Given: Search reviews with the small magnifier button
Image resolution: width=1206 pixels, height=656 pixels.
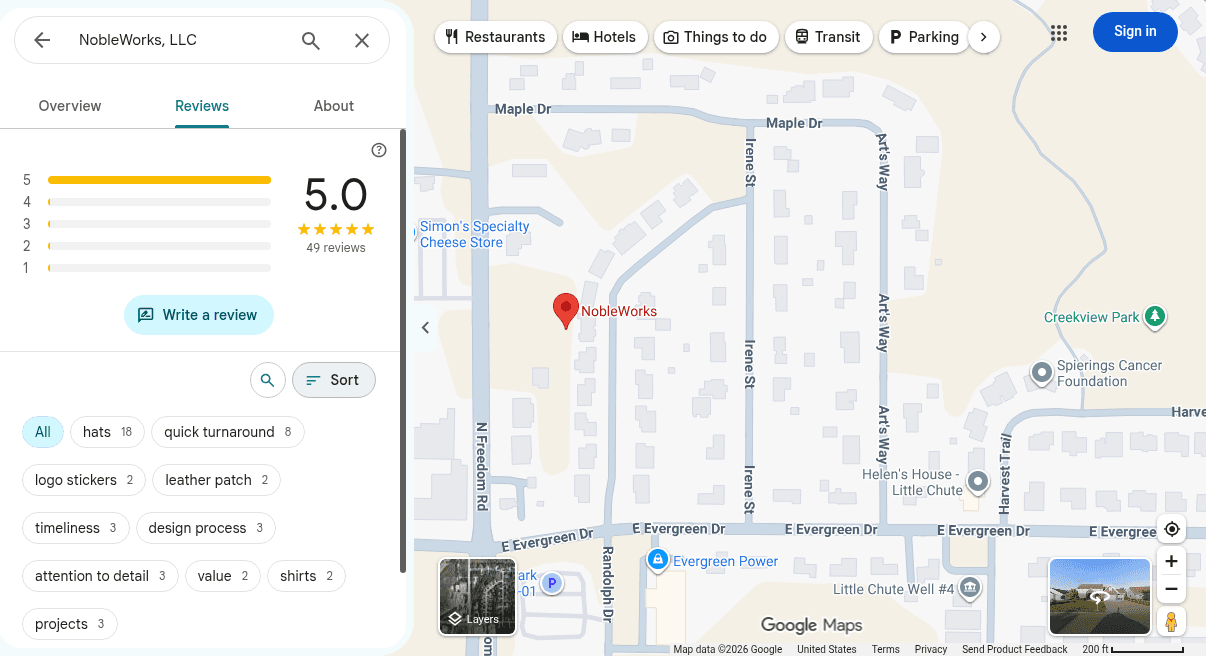Looking at the screenshot, I should point(267,380).
